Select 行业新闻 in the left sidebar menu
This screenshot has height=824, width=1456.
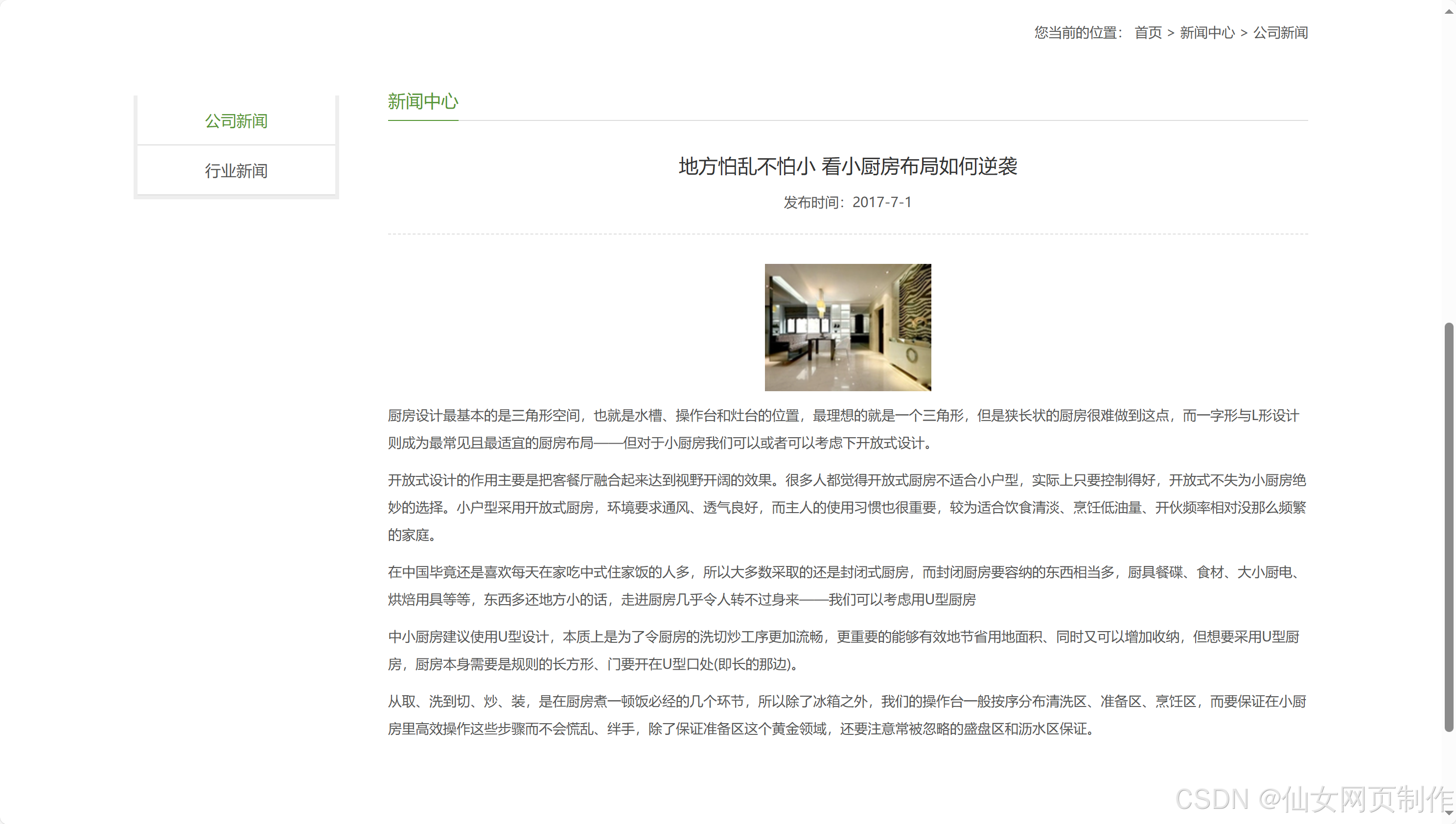point(236,171)
